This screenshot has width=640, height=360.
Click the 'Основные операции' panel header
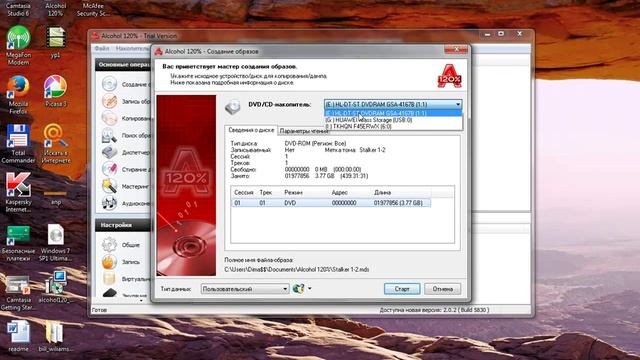click(x=124, y=65)
